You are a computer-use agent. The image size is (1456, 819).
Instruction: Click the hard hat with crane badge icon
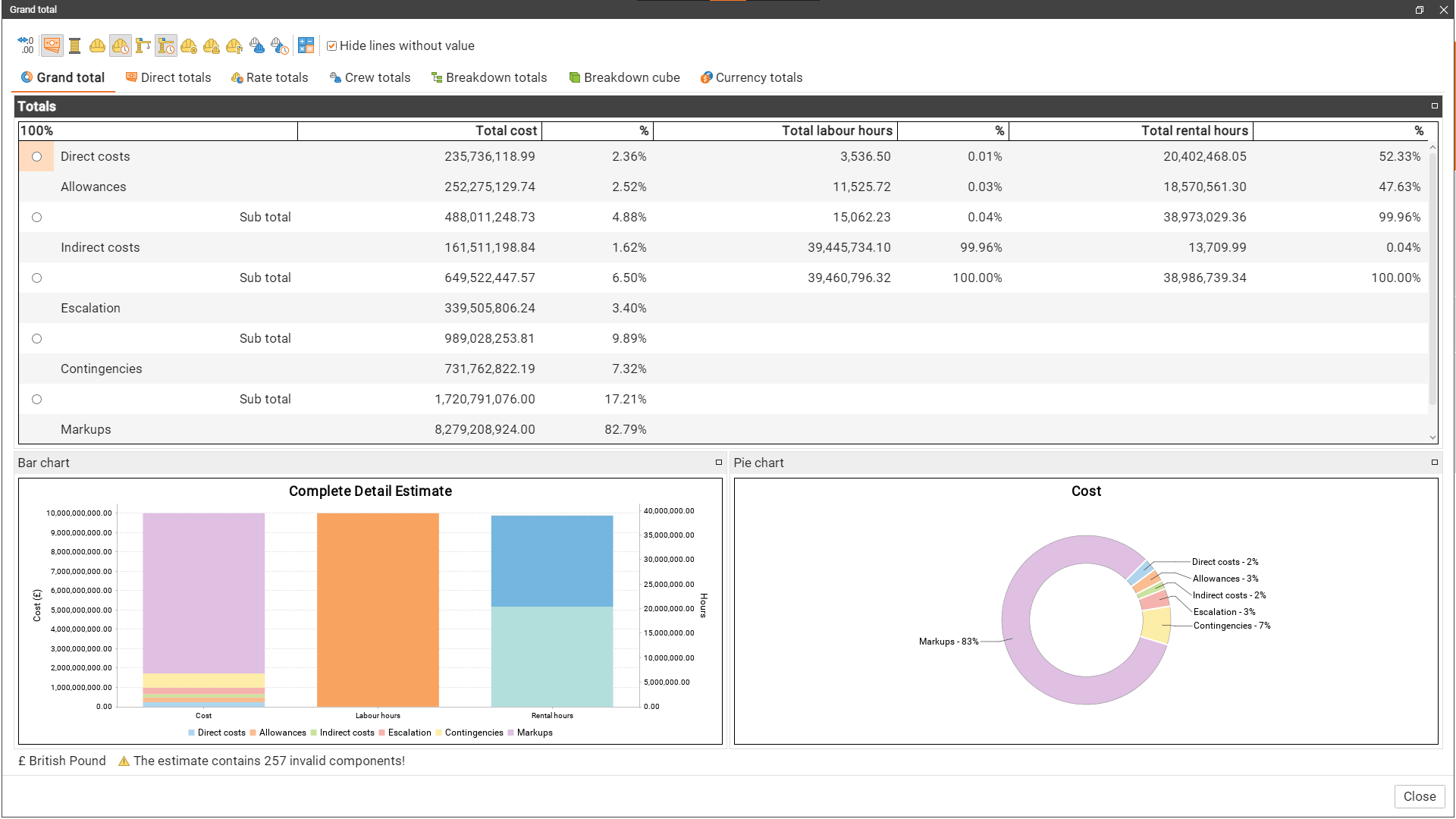tap(234, 45)
